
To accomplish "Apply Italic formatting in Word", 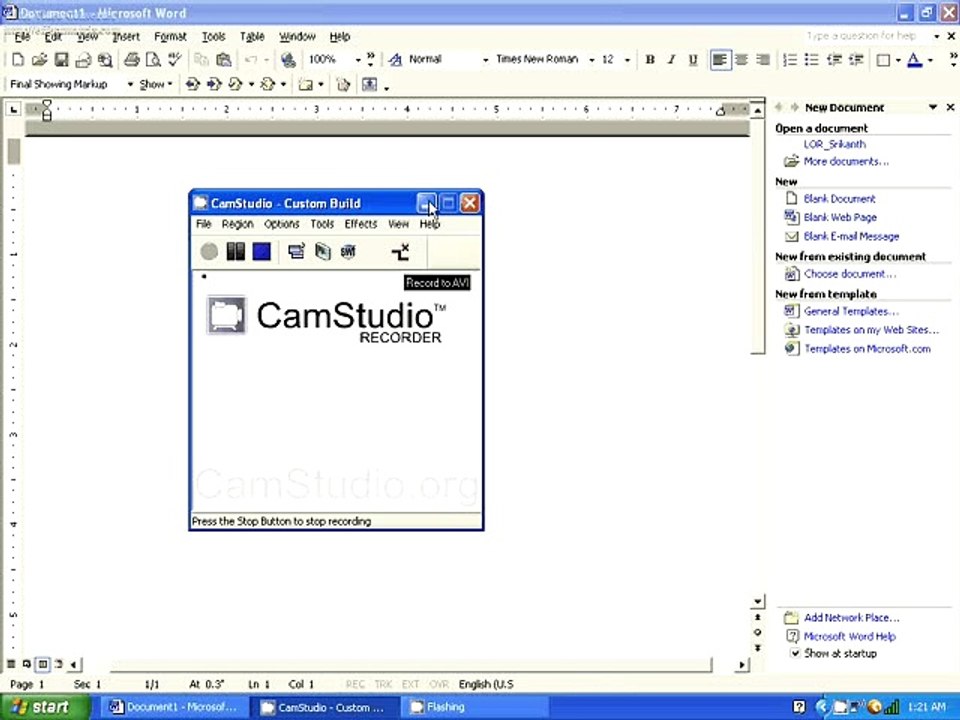I will [672, 59].
